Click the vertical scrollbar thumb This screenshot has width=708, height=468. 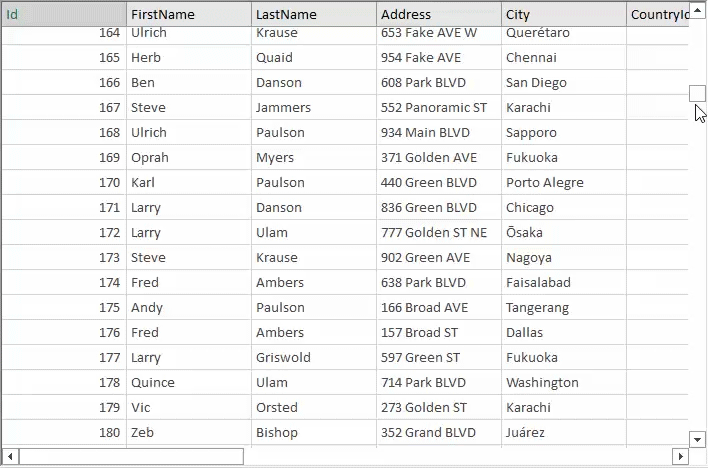click(698, 93)
